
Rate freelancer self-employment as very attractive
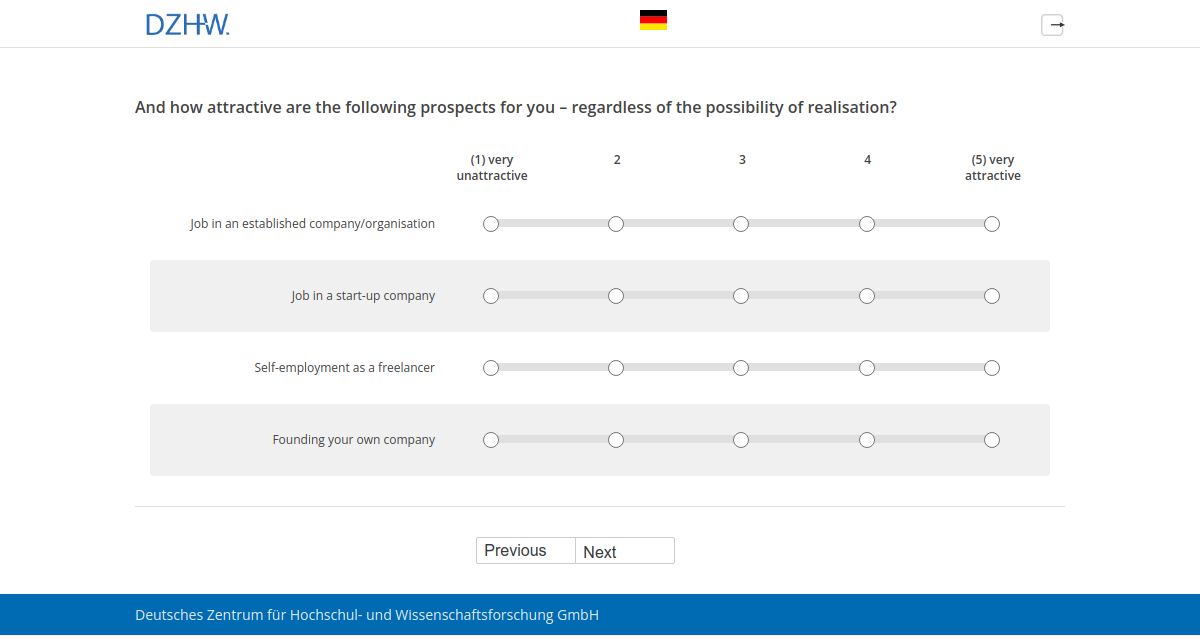click(x=991, y=367)
